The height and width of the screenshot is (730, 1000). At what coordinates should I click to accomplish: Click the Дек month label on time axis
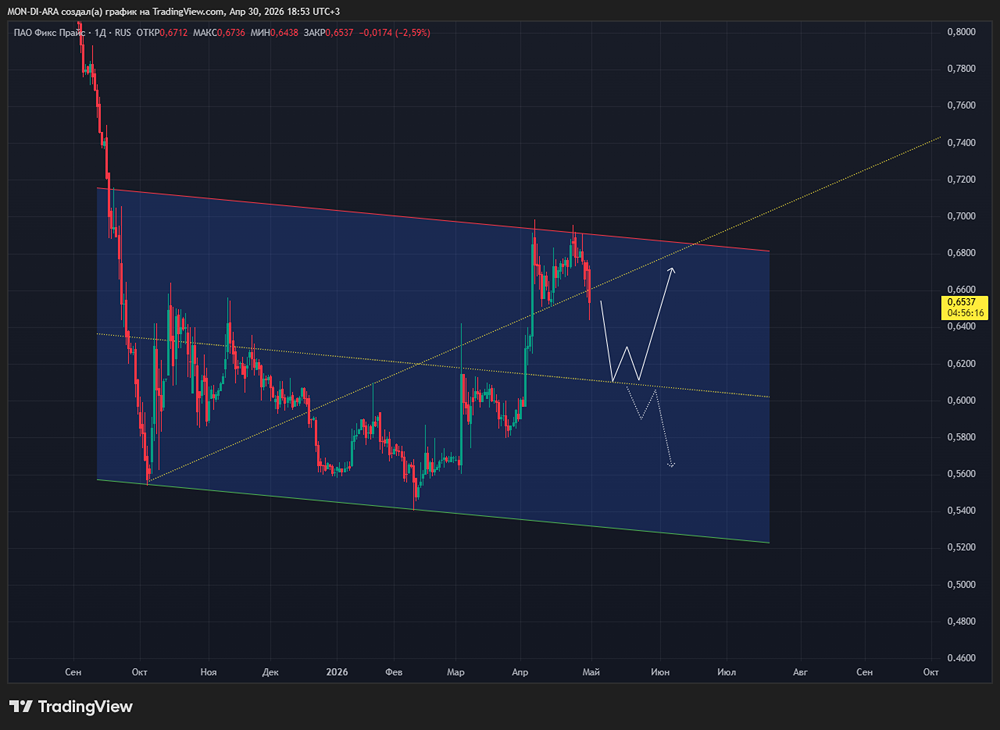[x=270, y=673]
